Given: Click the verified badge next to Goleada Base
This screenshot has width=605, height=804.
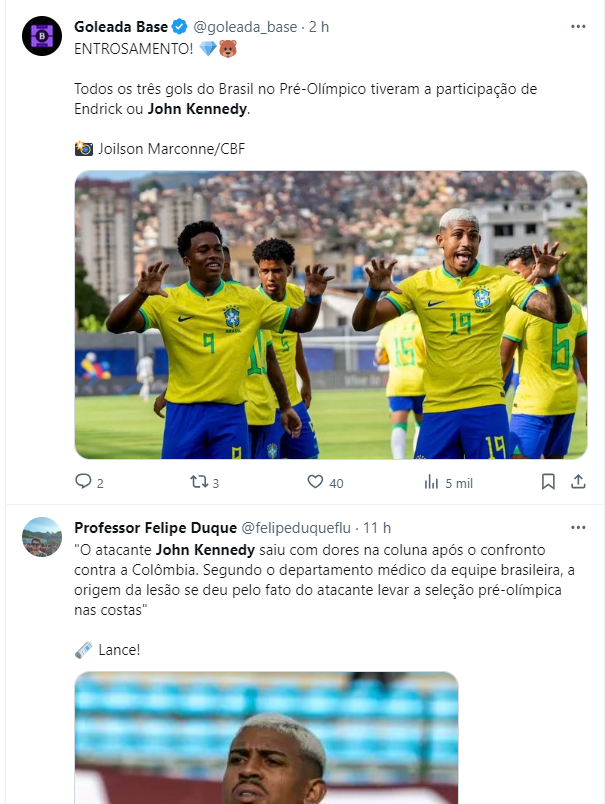Looking at the screenshot, I should tap(179, 26).
